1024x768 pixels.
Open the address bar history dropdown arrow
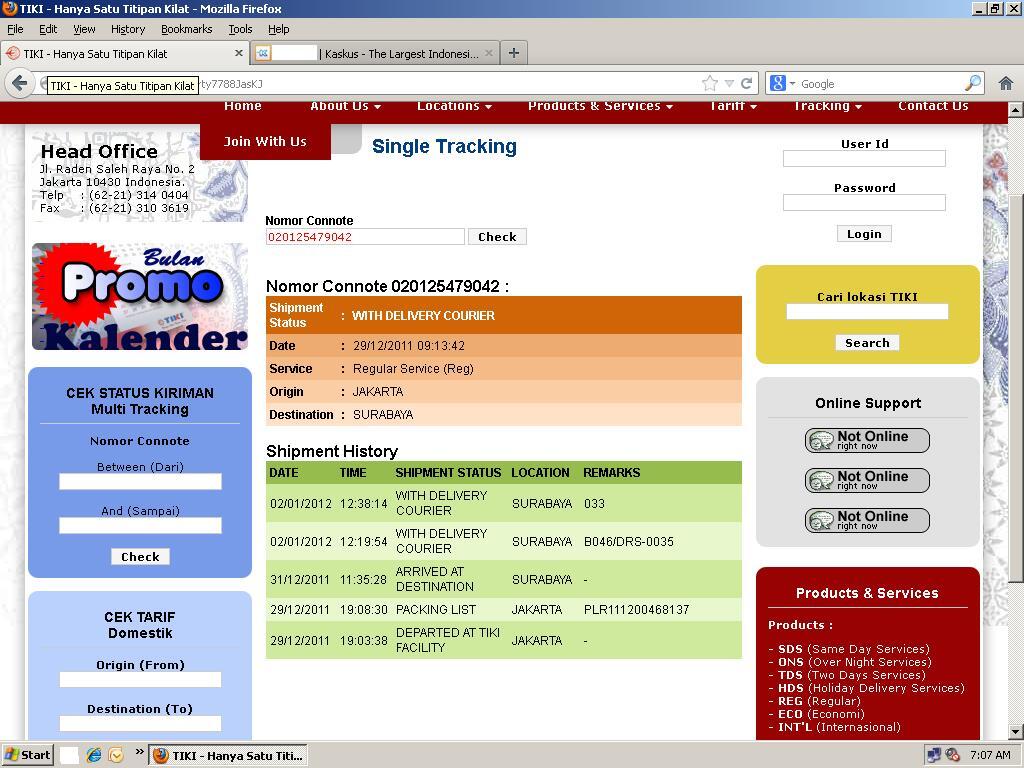point(729,84)
